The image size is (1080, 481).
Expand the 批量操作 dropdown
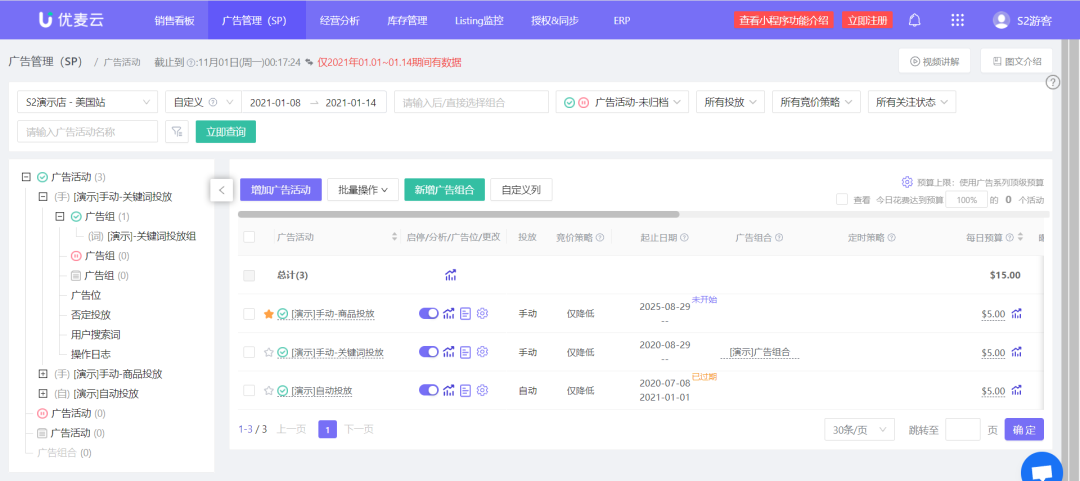click(x=362, y=189)
